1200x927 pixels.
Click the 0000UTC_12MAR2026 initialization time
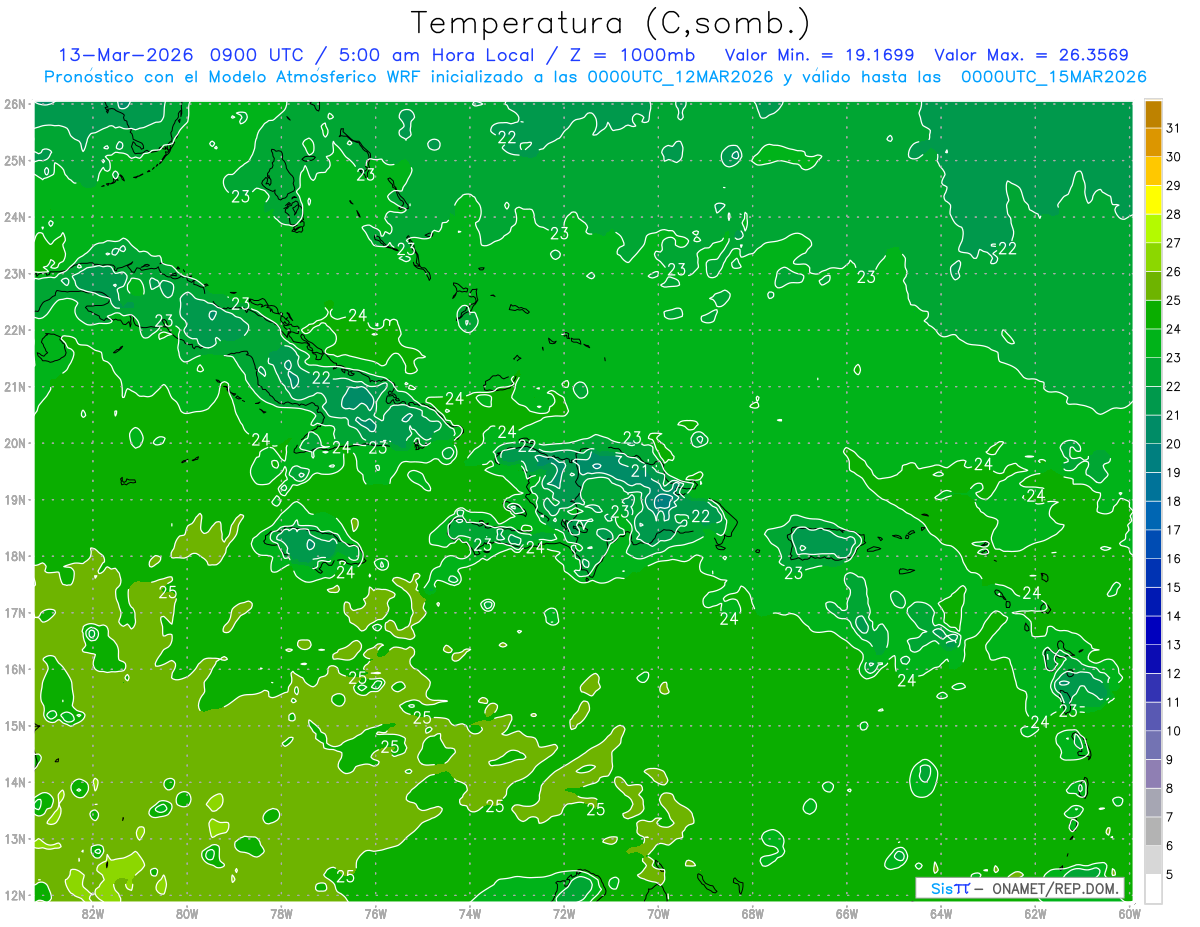680,77
